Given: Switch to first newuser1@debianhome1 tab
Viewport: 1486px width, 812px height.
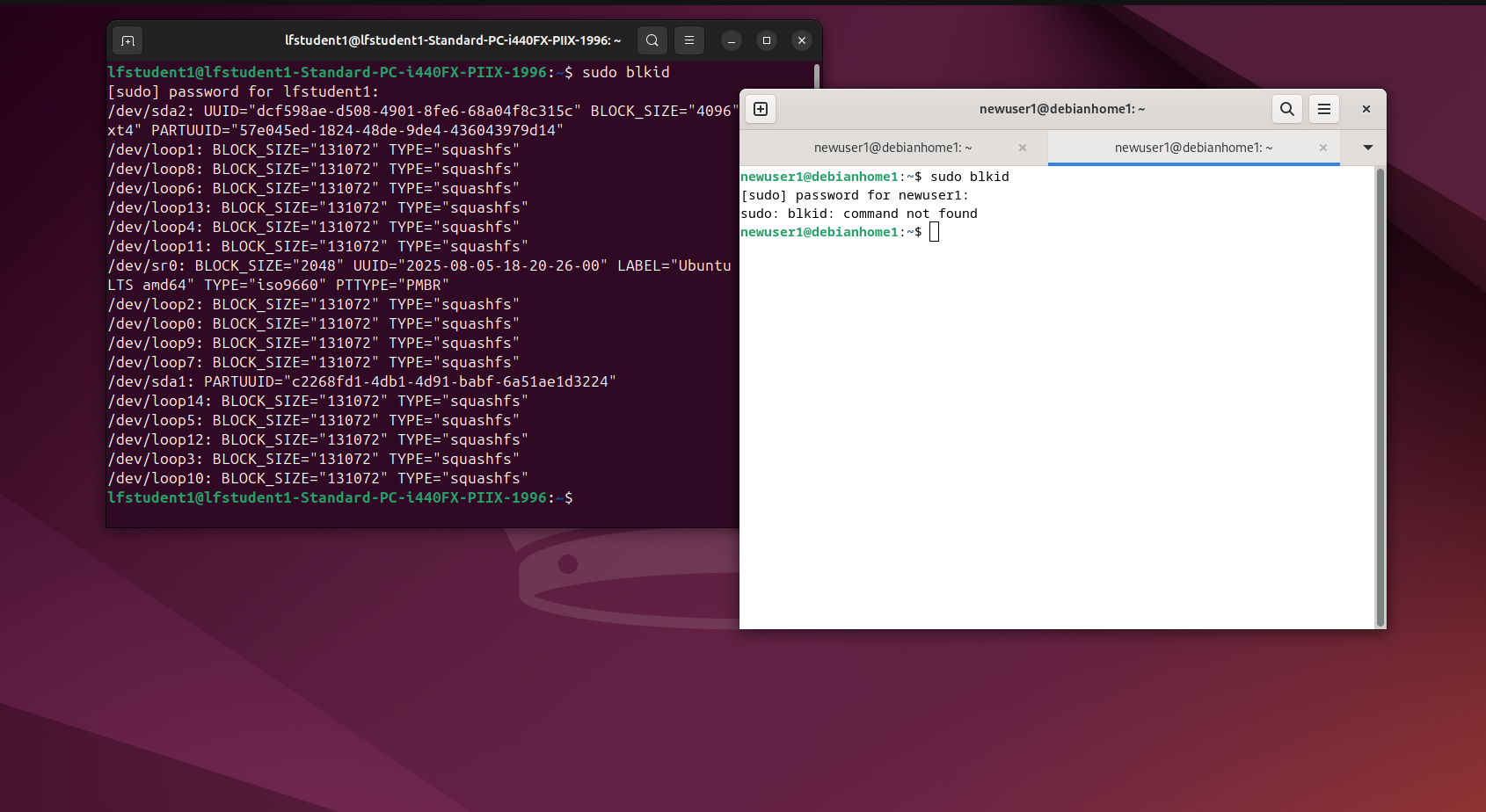Looking at the screenshot, I should click(893, 148).
